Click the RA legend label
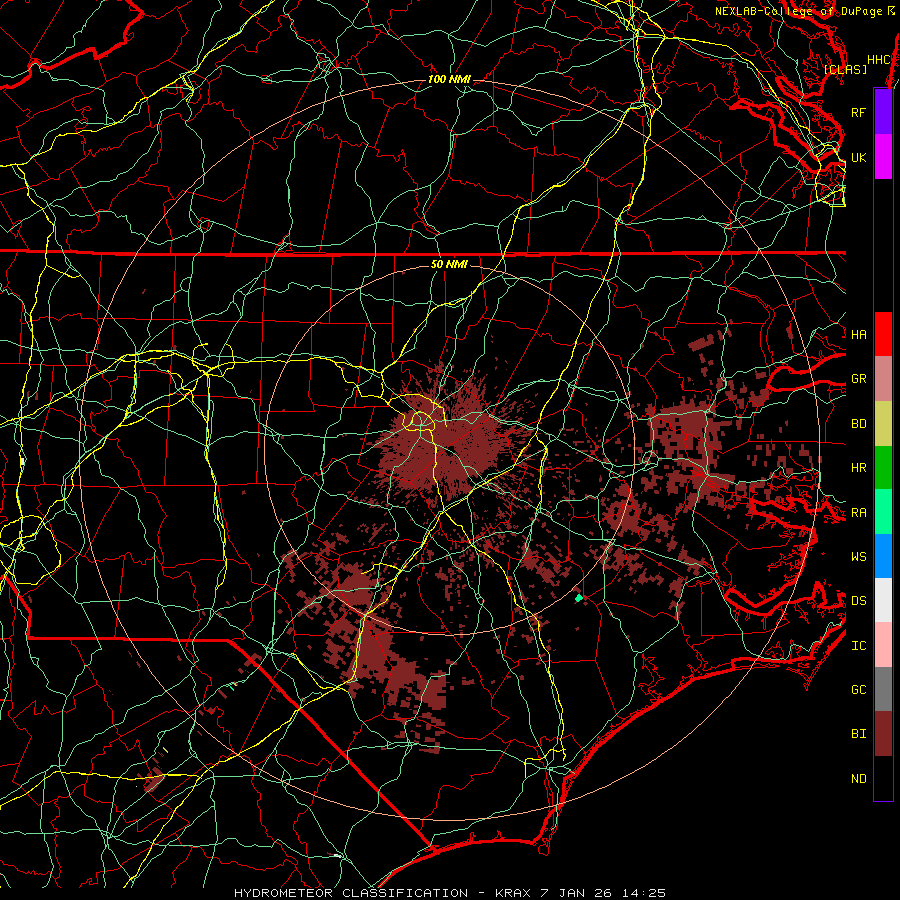900x900 pixels. coord(858,513)
